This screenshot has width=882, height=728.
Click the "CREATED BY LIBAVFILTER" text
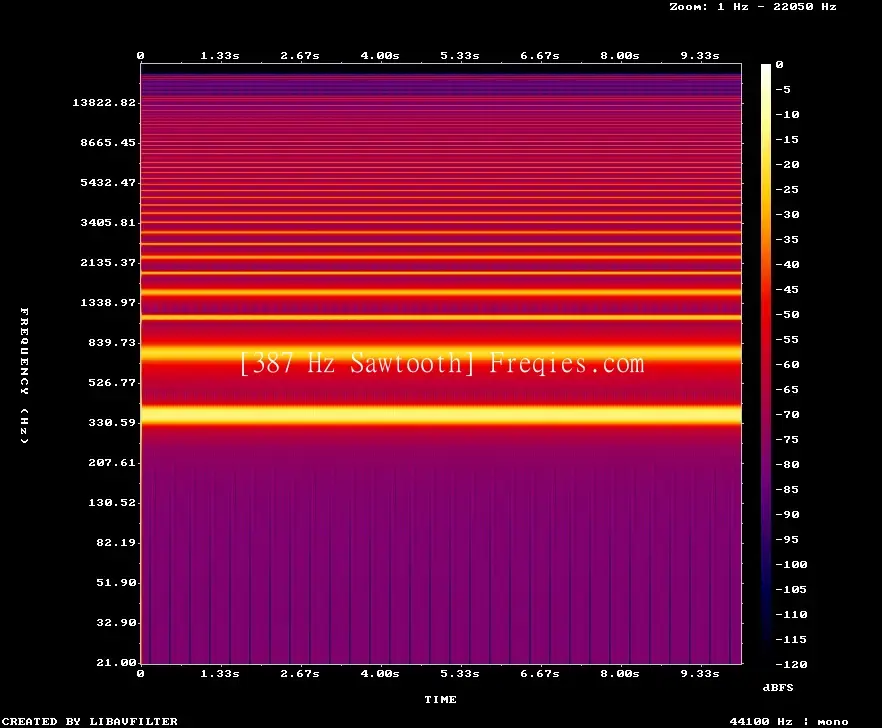click(x=89, y=721)
